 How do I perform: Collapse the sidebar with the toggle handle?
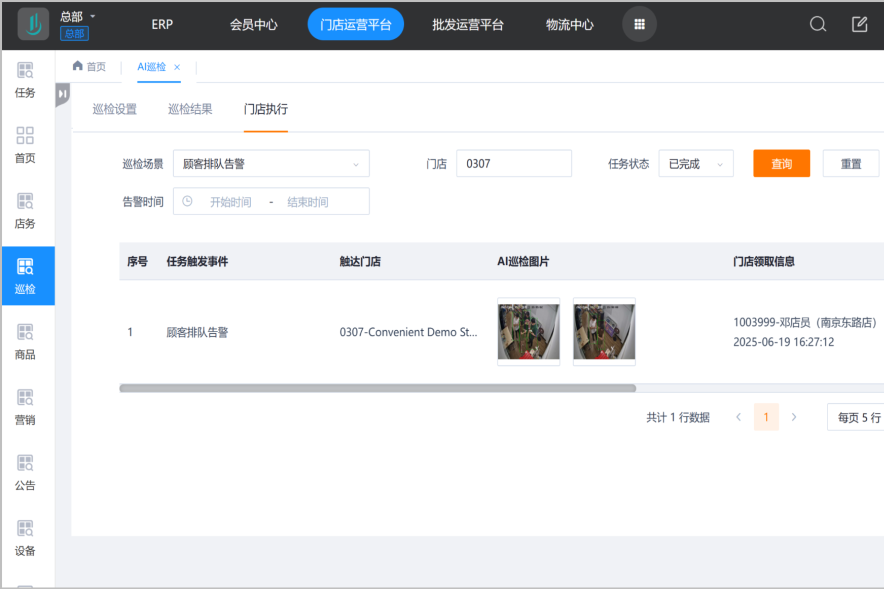(x=62, y=94)
